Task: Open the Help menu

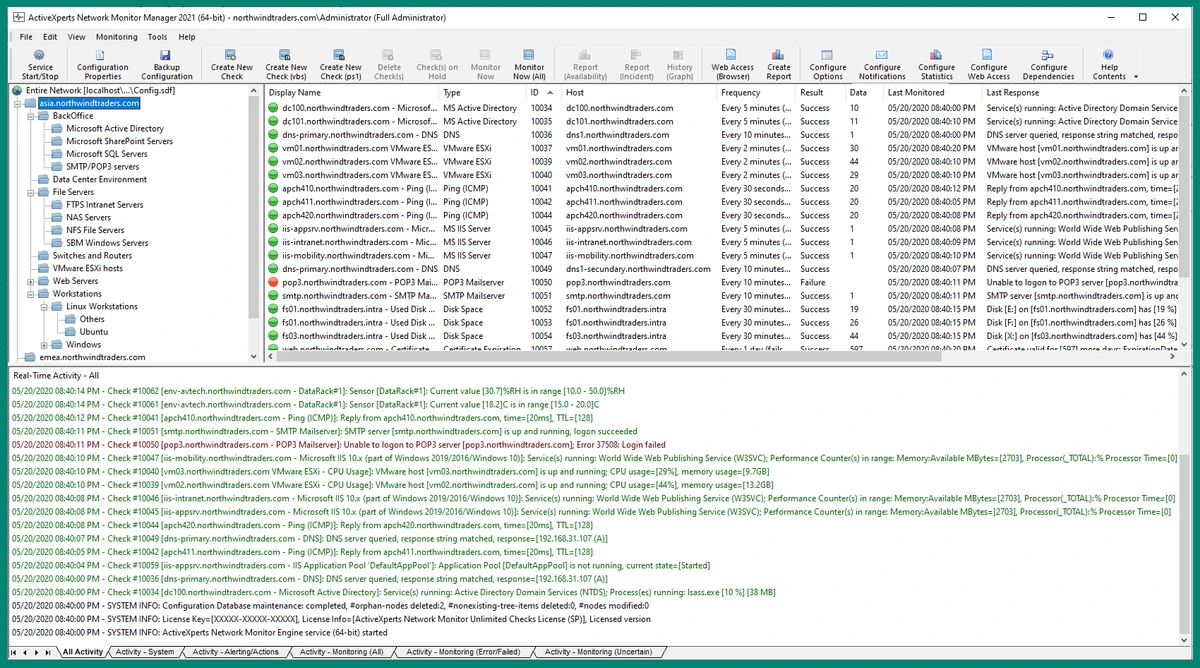Action: (x=187, y=37)
